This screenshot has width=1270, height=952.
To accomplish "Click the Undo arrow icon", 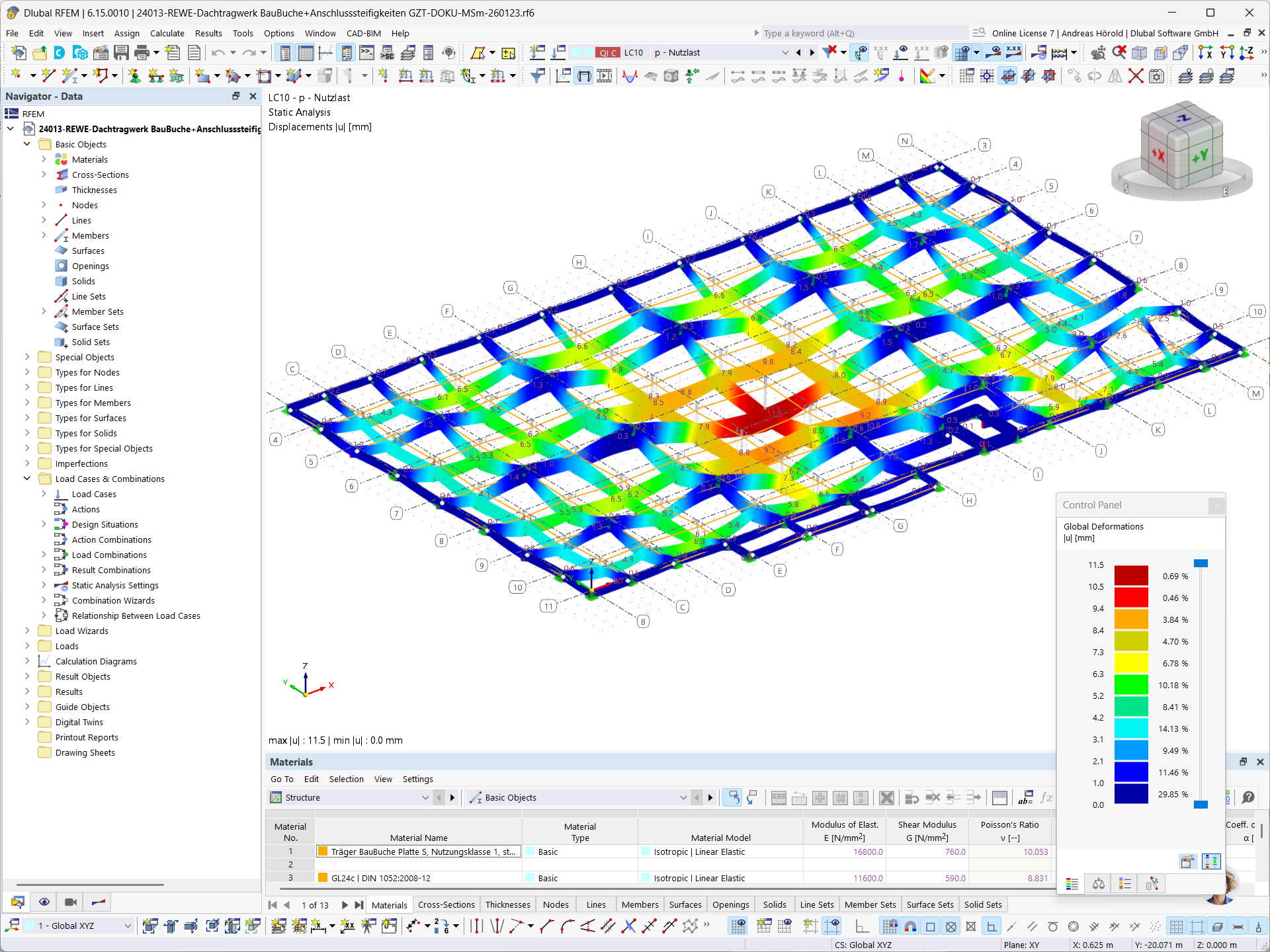I will 218,53.
